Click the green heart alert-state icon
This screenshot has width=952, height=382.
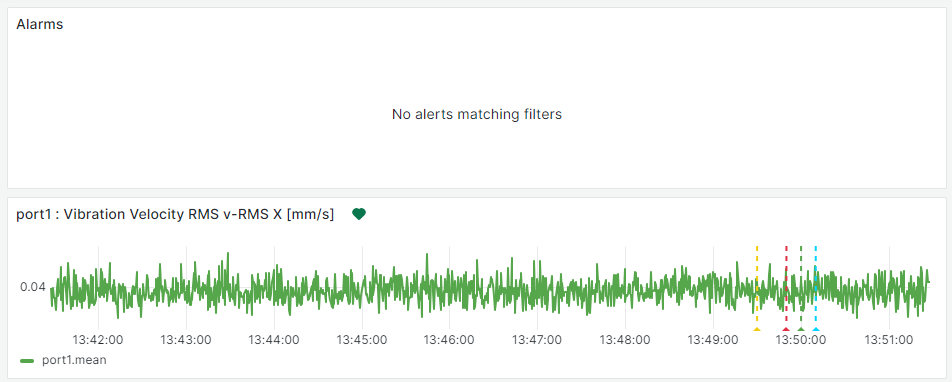(359, 214)
